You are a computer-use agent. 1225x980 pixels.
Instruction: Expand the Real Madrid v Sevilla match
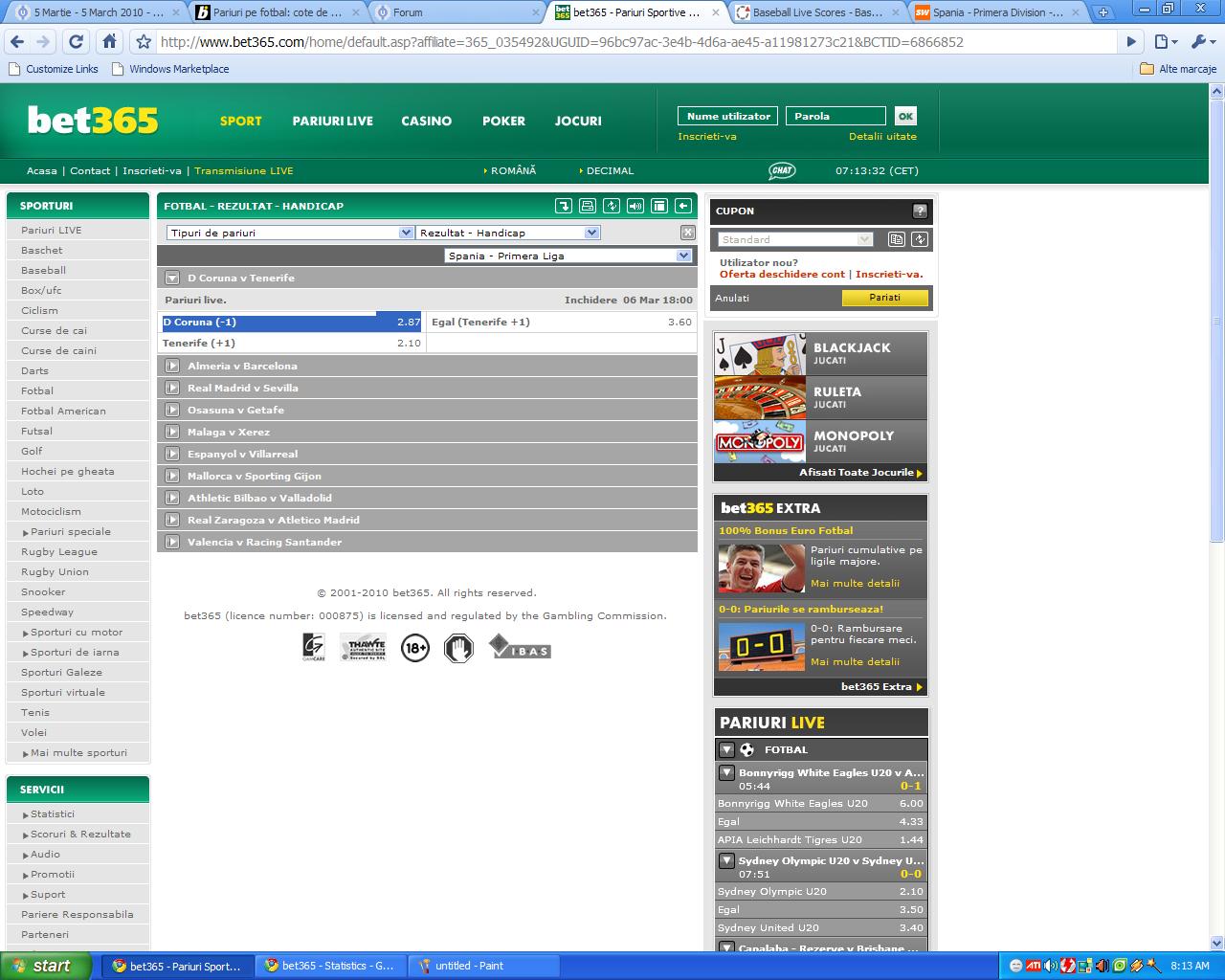click(x=172, y=388)
